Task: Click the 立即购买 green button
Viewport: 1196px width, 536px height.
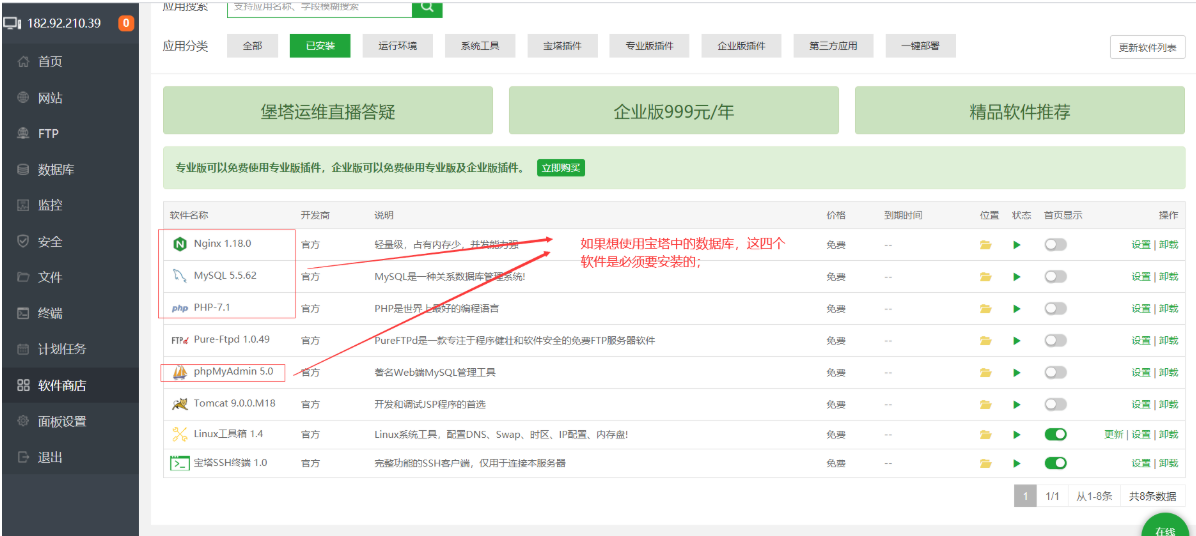Action: click(561, 168)
